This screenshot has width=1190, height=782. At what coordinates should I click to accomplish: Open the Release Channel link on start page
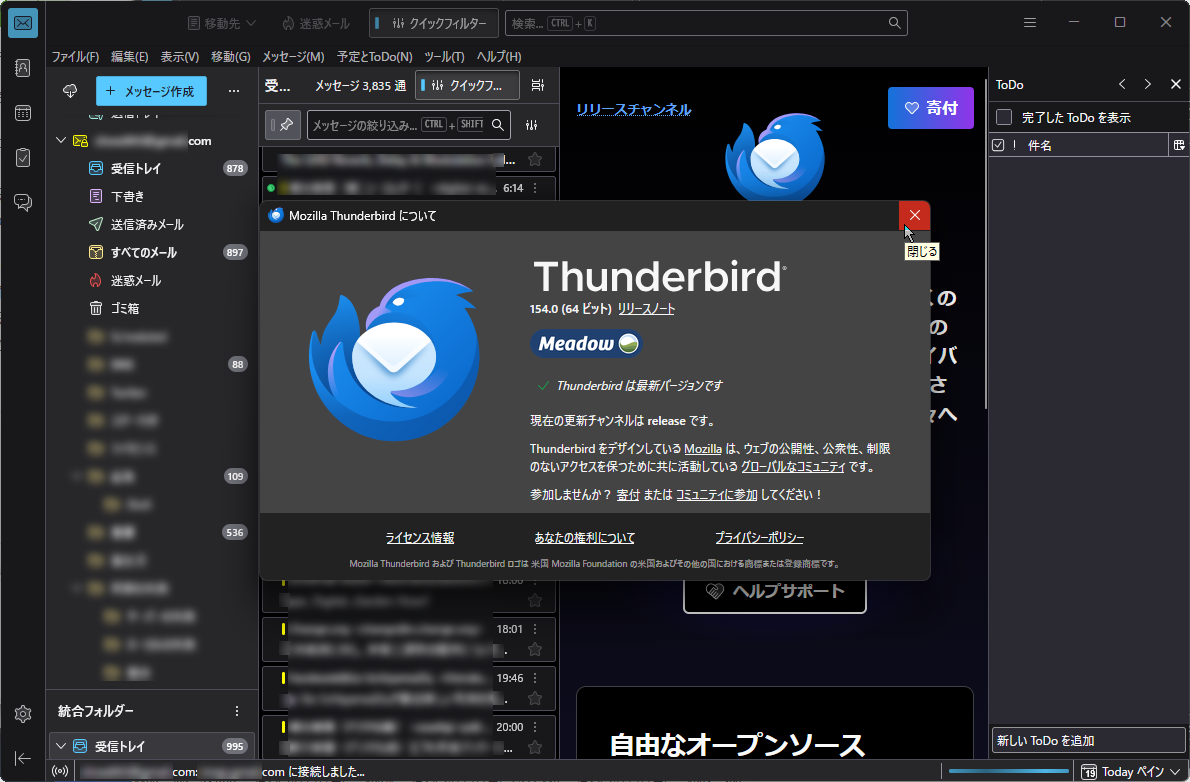pos(634,109)
